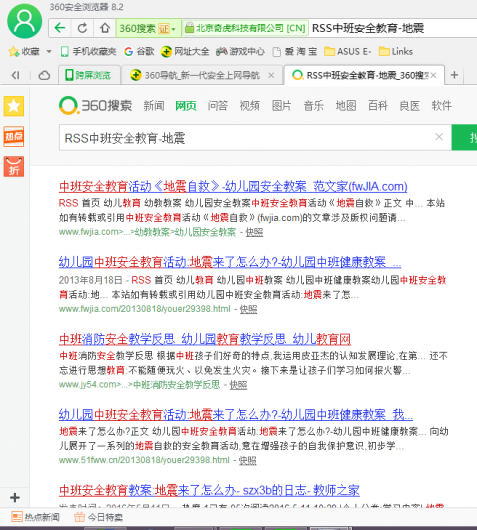
Task: Click the www.jy54.com green URL text
Action: coord(139,385)
